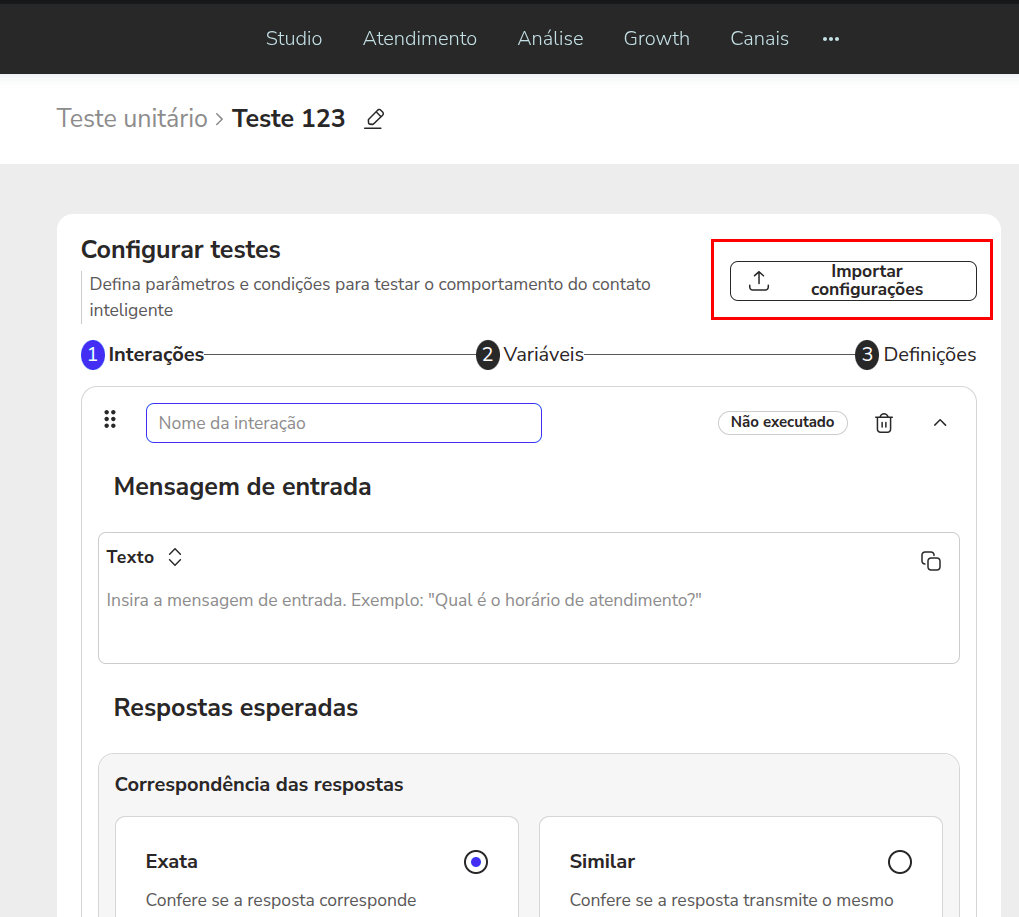Screen dimensions: 1019x917
Task: Click the copy icon in message box
Action: pos(931,561)
